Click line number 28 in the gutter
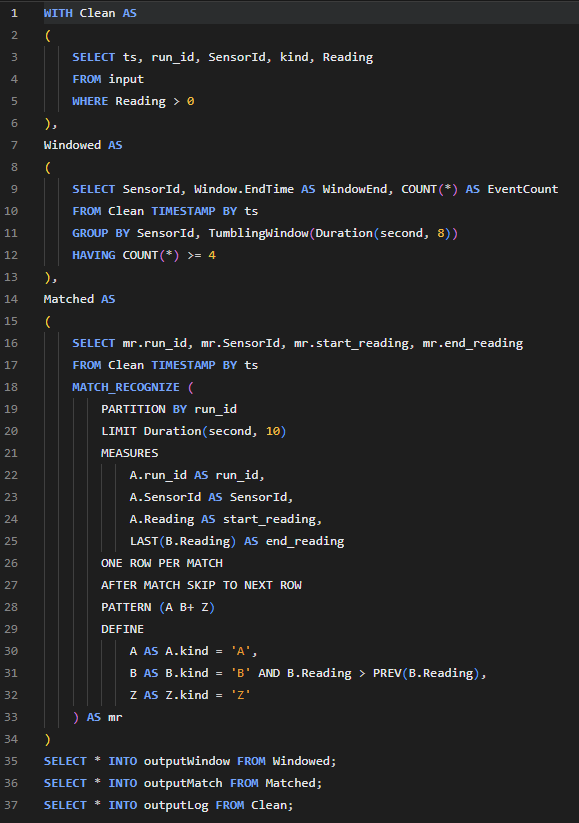The image size is (579, 823). click(x=11, y=607)
